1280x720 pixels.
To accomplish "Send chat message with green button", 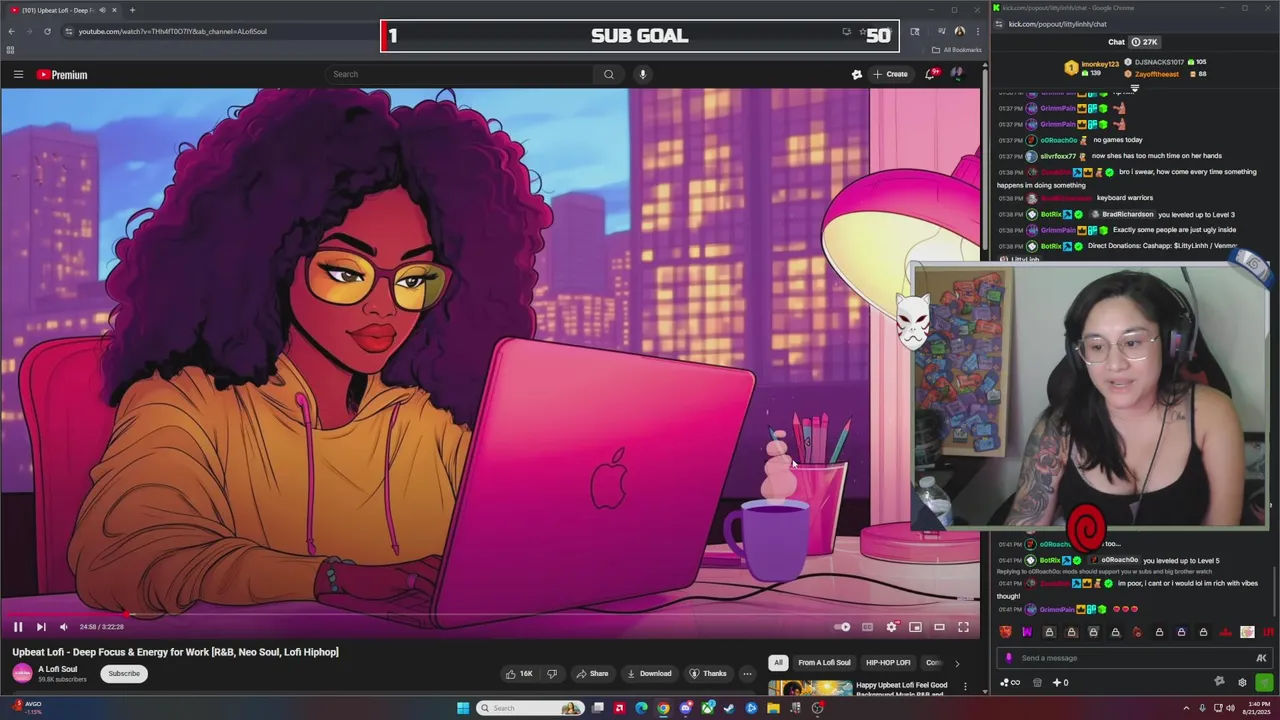I will [x=1264, y=683].
